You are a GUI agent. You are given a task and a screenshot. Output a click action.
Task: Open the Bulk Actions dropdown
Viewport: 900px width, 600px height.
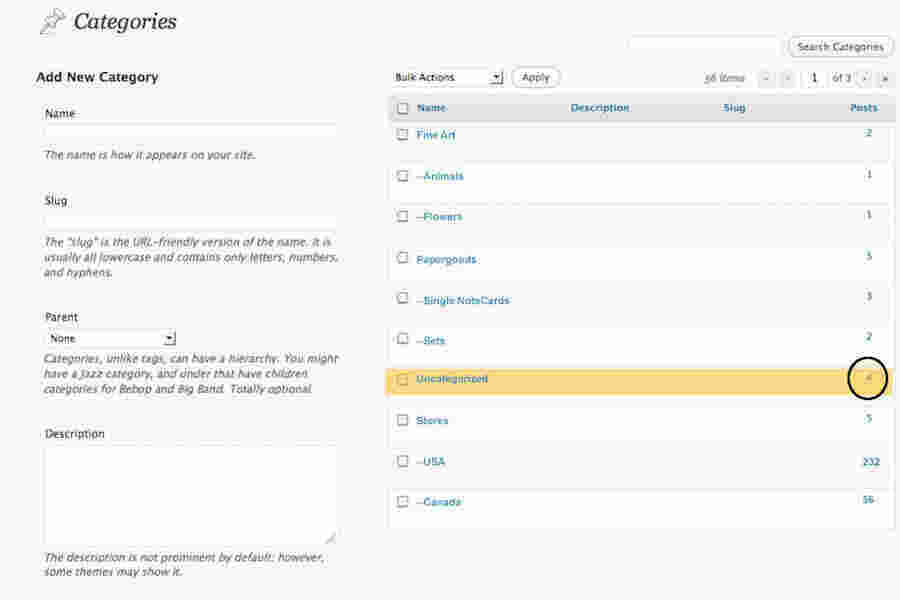pos(448,78)
